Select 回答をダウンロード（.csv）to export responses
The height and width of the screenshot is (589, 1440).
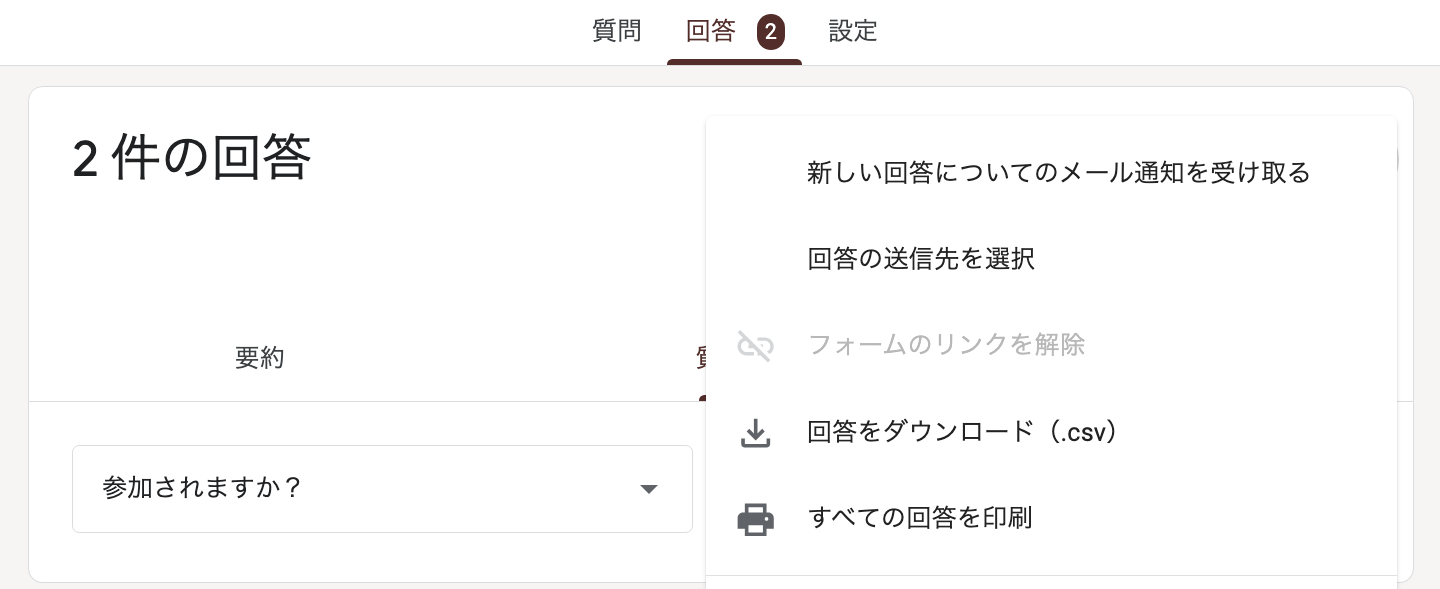pyautogui.click(x=961, y=432)
